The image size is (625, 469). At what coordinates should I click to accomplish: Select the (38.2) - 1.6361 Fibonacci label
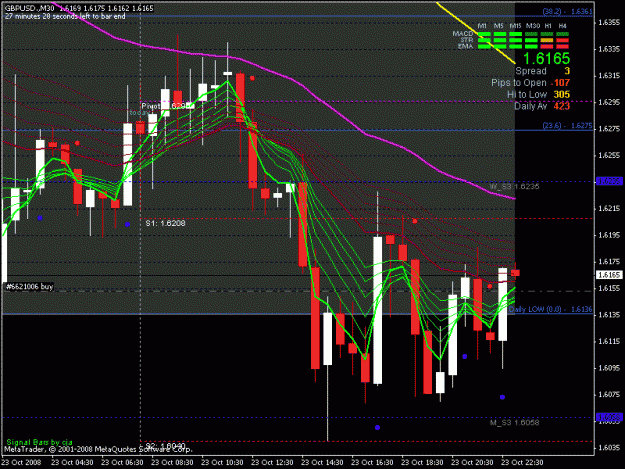click(568, 12)
